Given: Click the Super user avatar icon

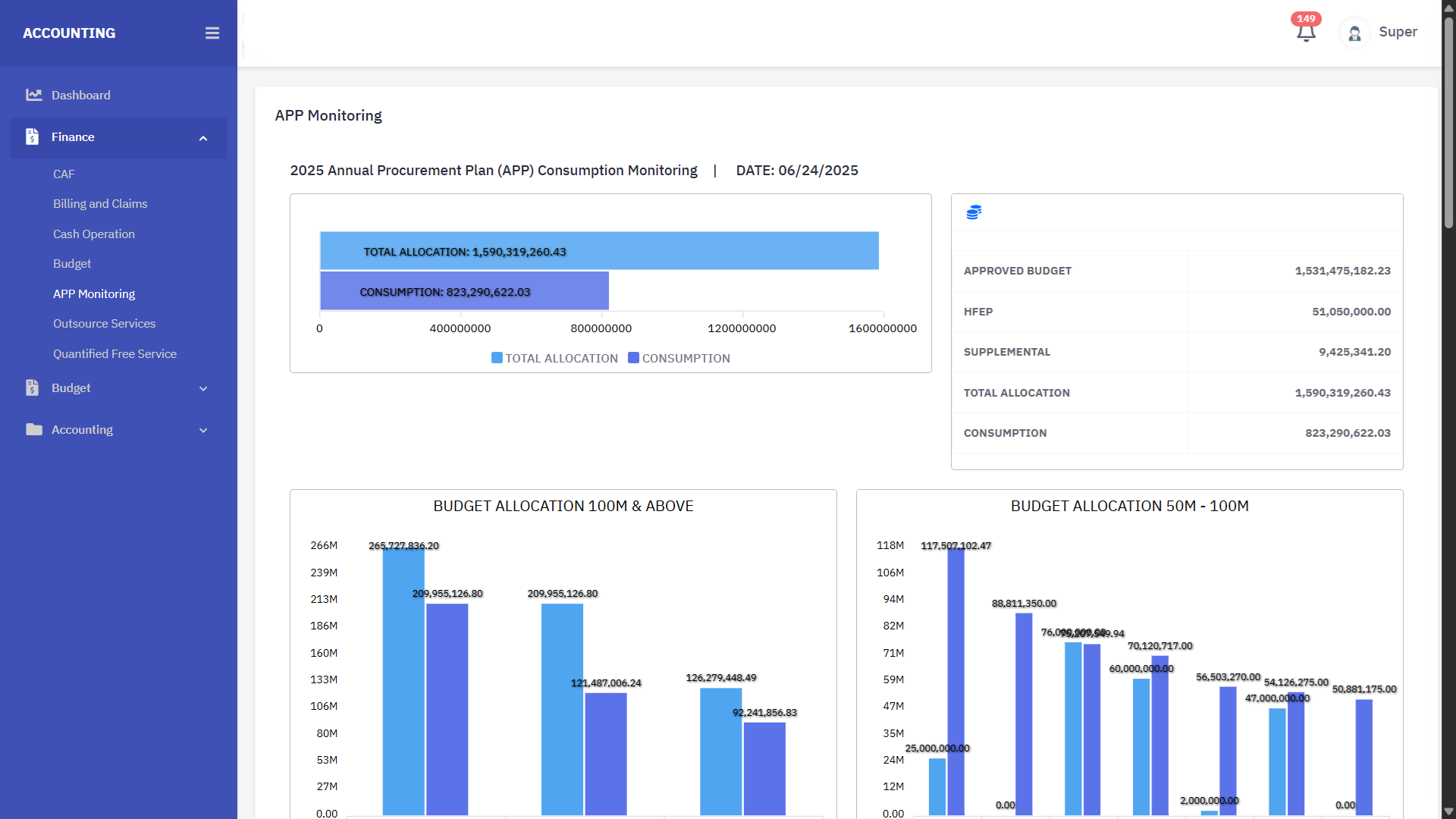Looking at the screenshot, I should point(1354,33).
